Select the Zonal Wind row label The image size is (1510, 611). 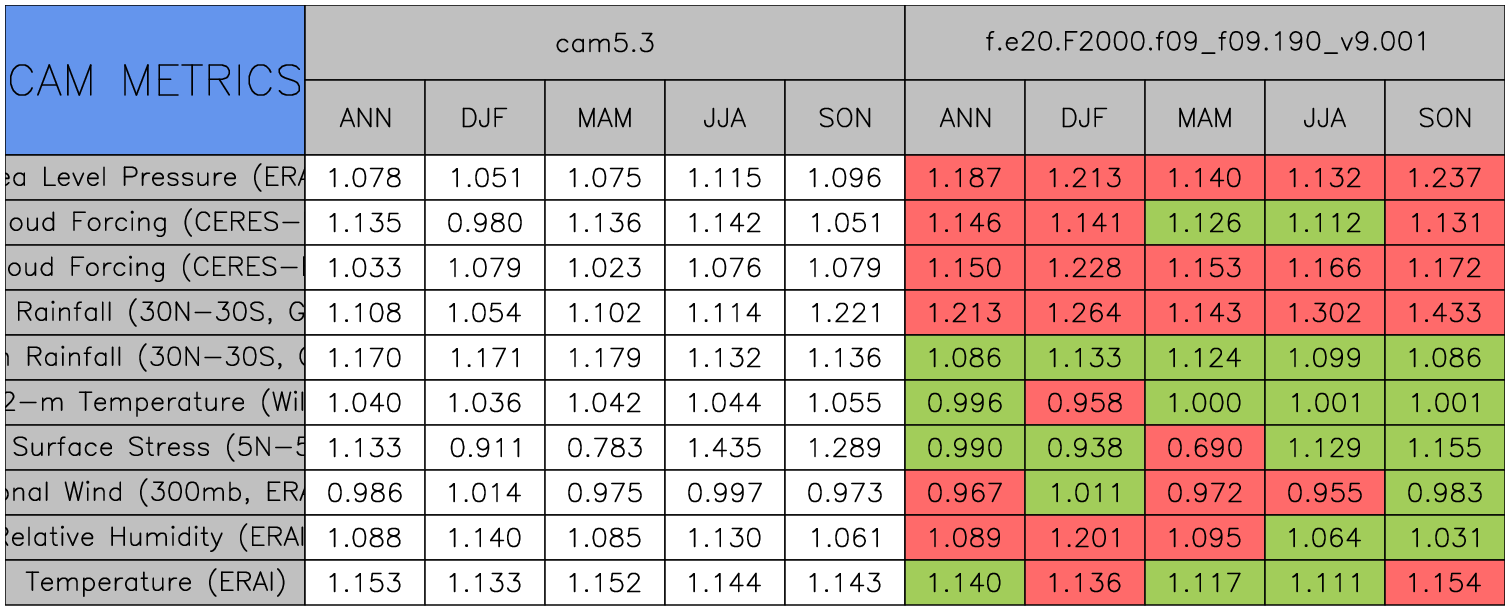[x=155, y=493]
